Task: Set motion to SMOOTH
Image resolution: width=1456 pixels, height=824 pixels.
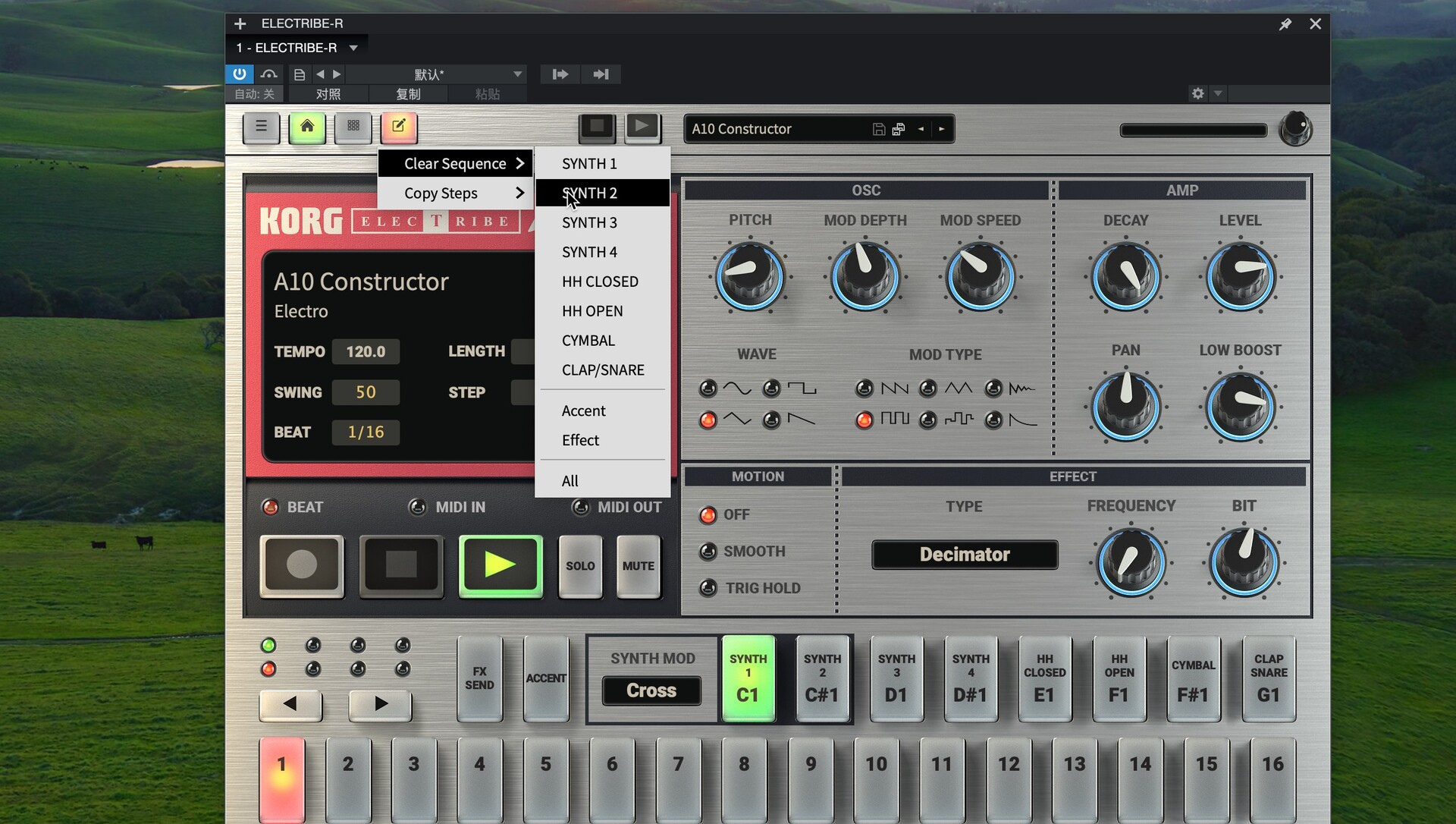Action: 708,552
